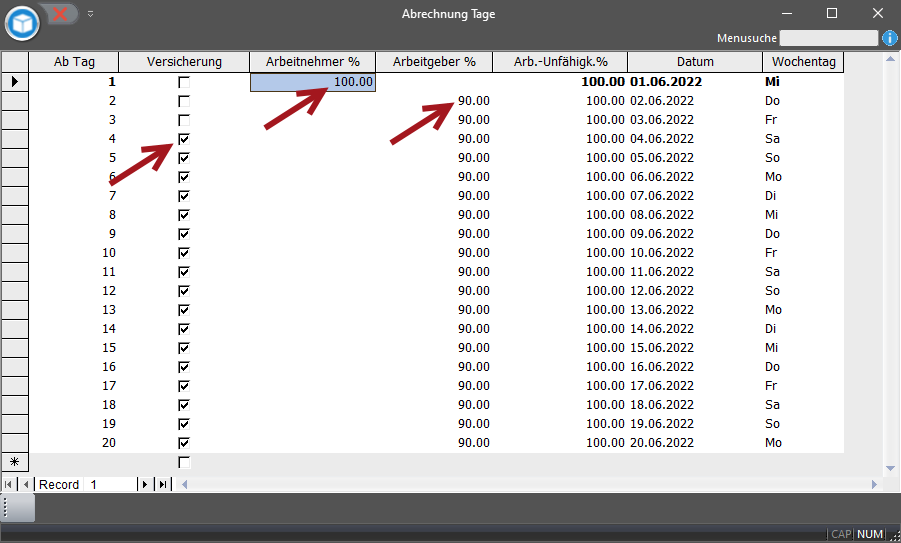Select the Arbeitnehmer % cell showing 100.00

[x=313, y=82]
